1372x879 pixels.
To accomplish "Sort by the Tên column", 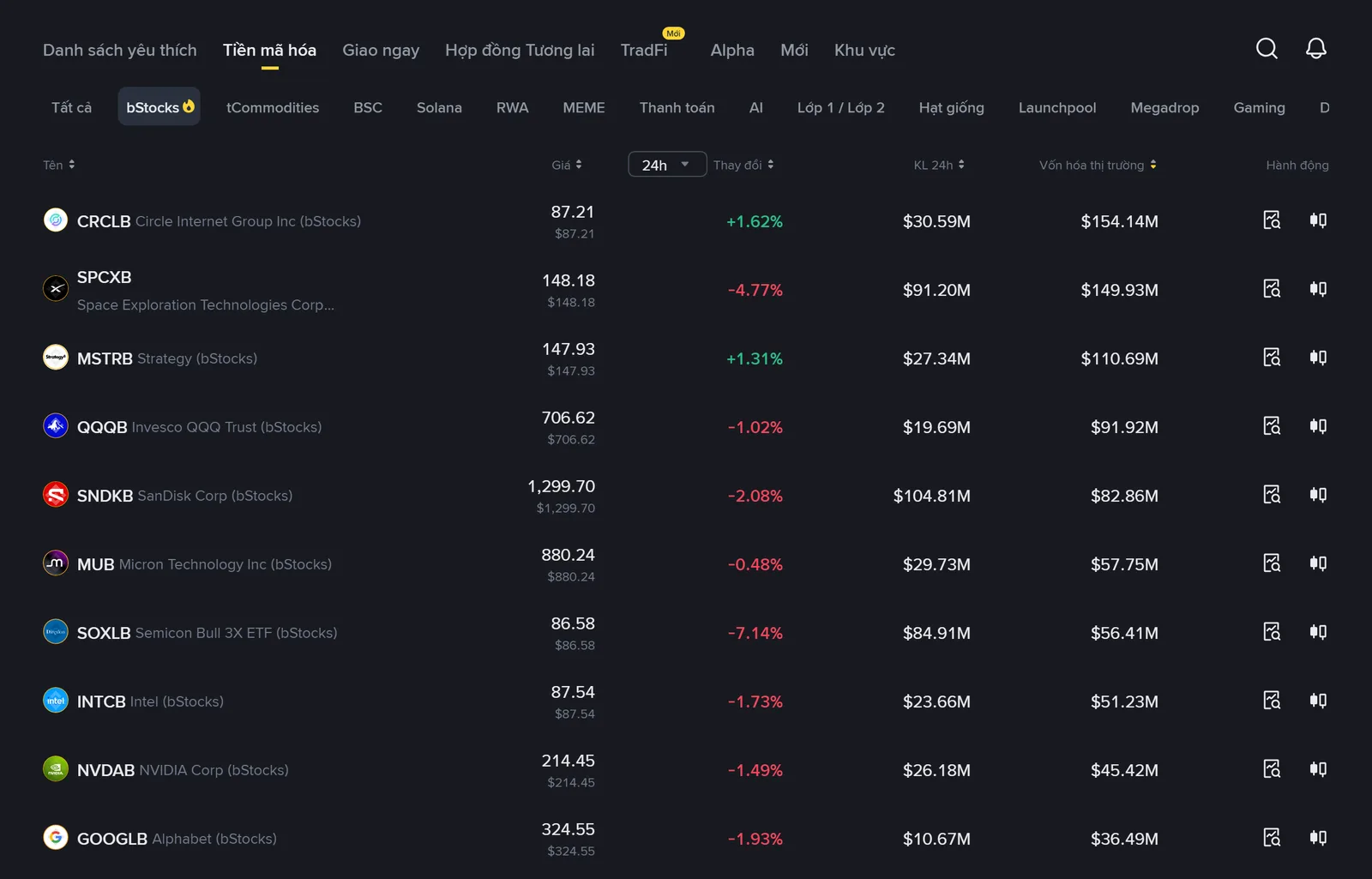I will (59, 165).
